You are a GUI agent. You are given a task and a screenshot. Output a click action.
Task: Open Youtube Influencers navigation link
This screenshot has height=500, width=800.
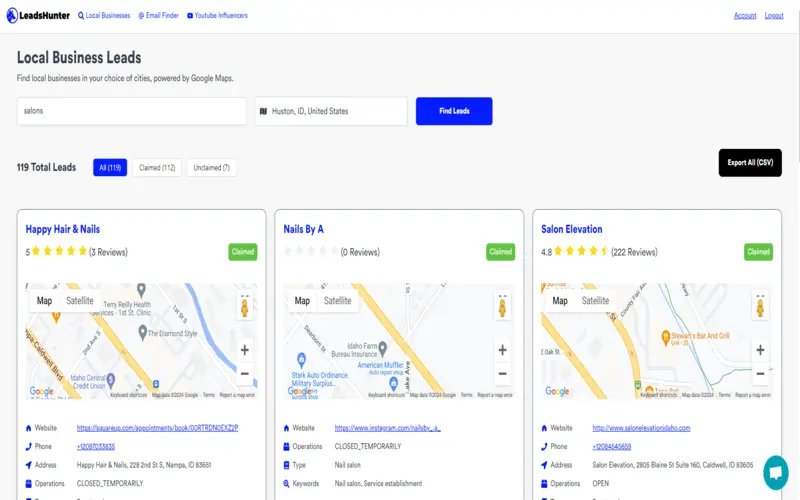[x=217, y=15]
